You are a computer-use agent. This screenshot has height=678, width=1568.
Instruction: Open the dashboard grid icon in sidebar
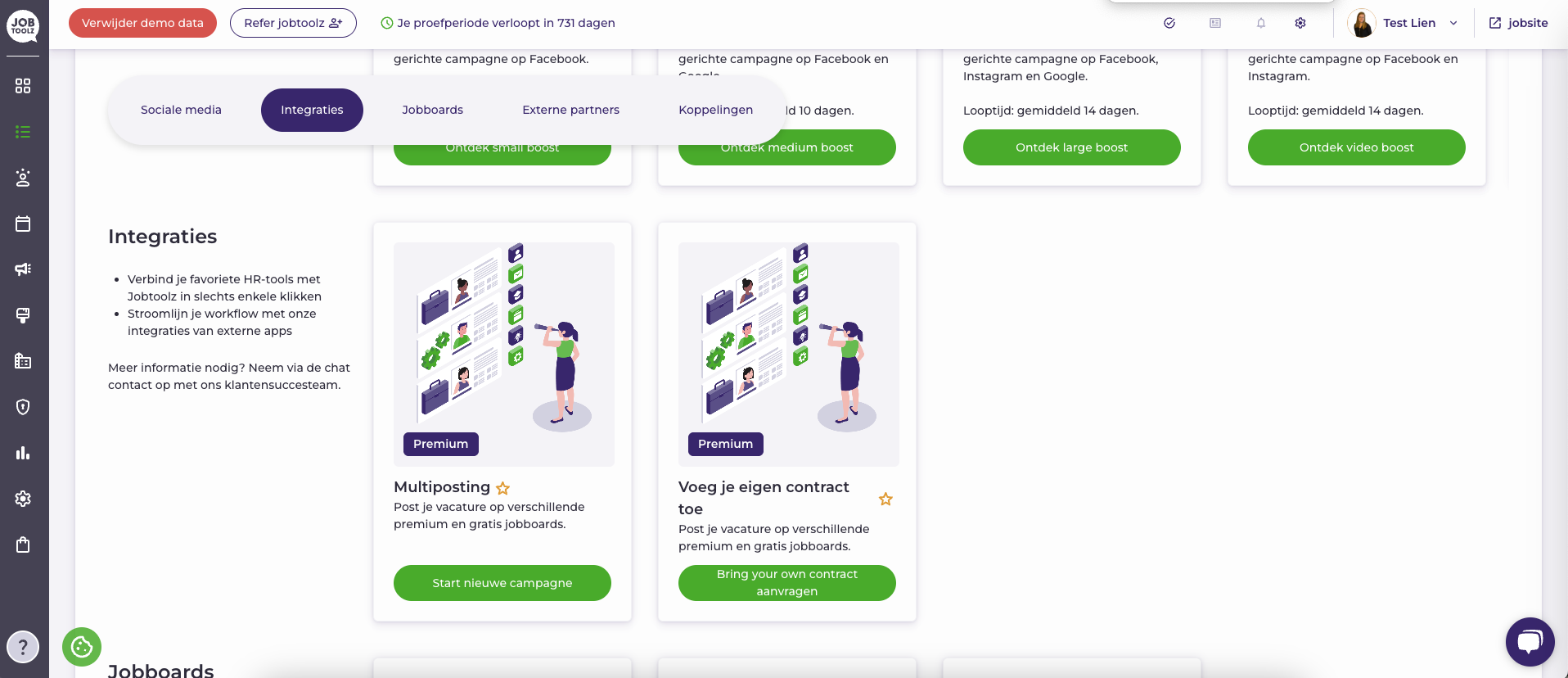tap(23, 86)
